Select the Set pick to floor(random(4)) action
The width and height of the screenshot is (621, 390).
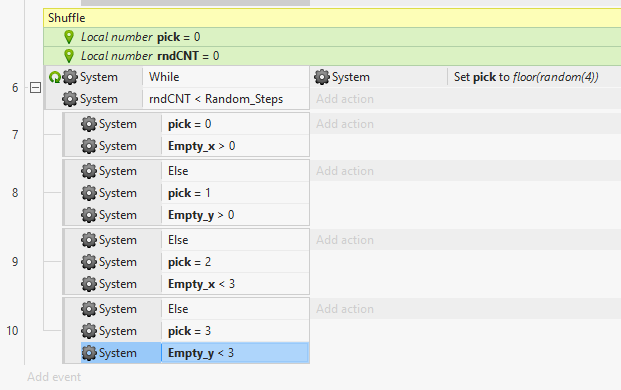526,77
